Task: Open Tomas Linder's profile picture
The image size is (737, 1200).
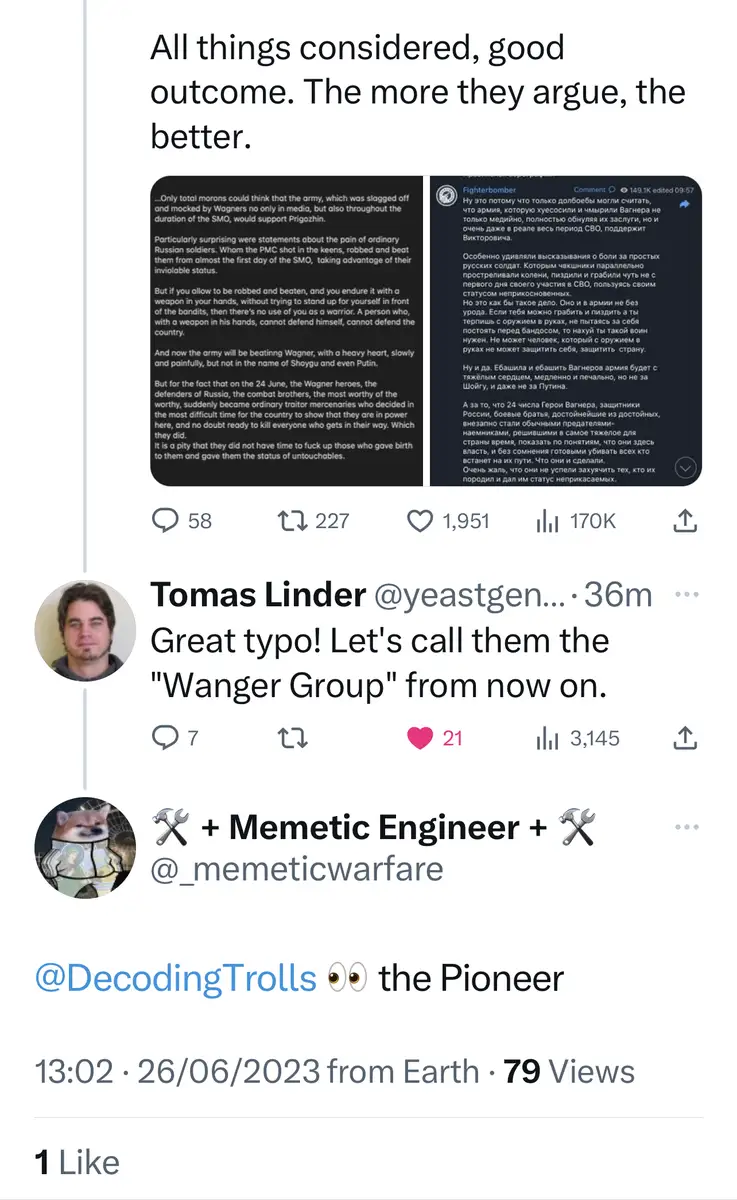Action: coord(85,630)
